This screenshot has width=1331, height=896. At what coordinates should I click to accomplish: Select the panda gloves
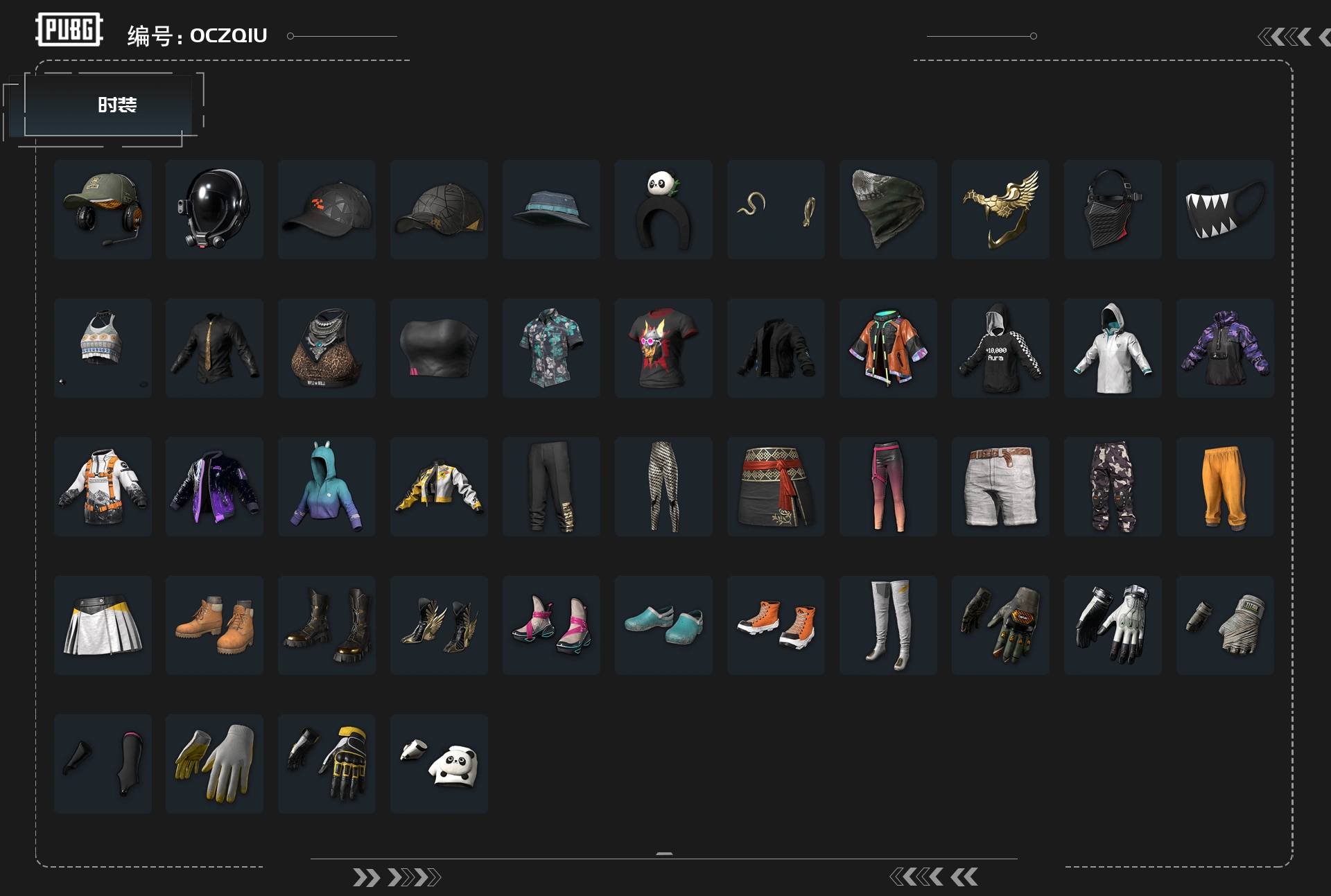[x=440, y=764]
